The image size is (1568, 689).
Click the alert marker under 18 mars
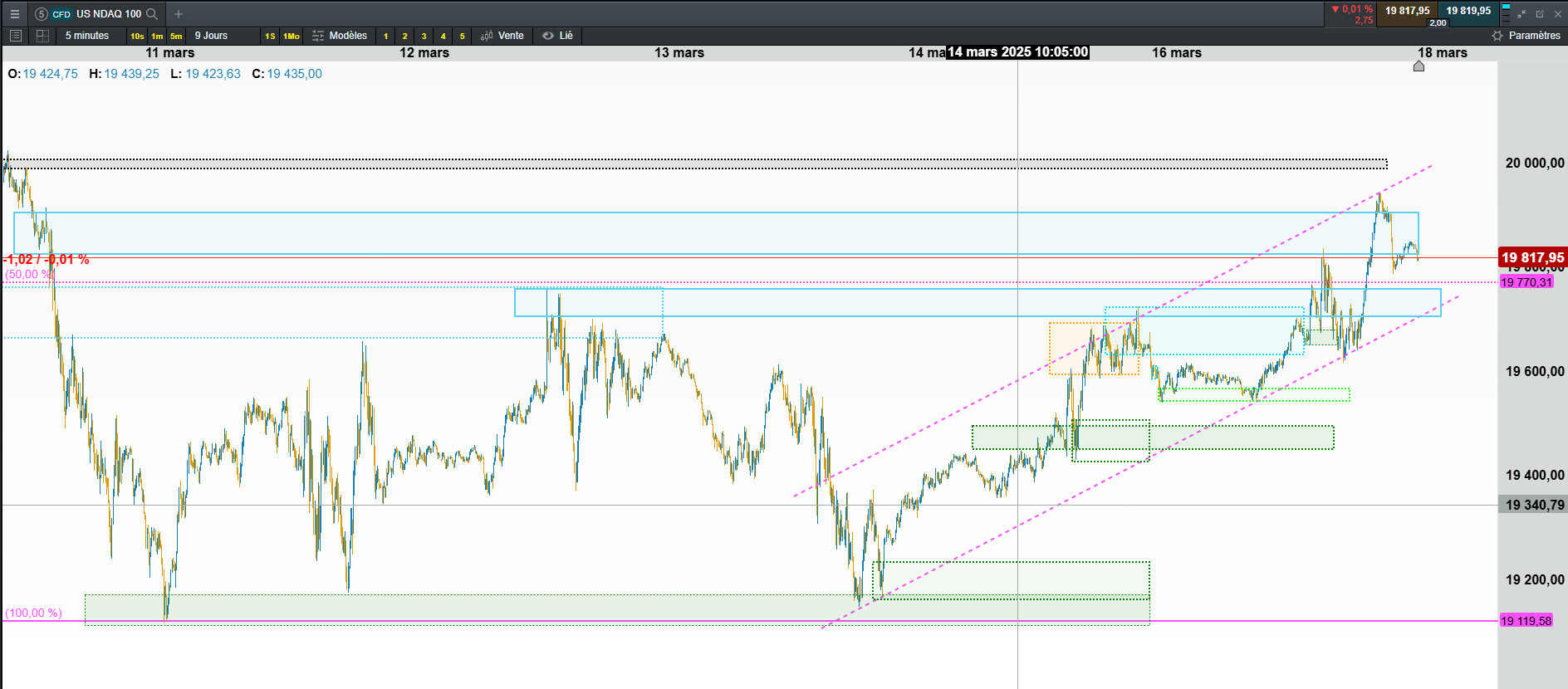[1419, 66]
